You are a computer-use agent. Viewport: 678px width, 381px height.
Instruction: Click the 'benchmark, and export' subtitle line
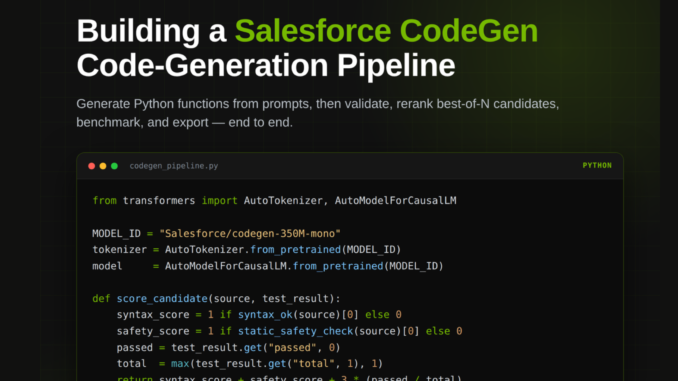(x=185, y=122)
